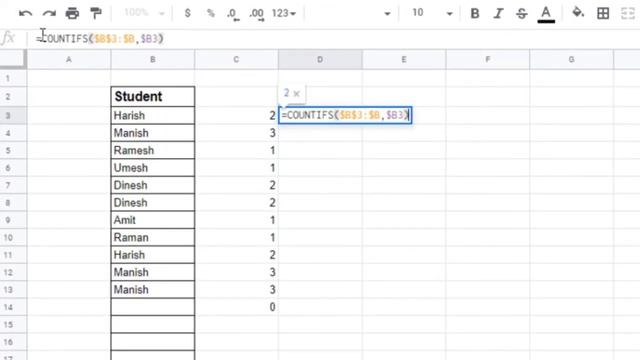Click the Print icon

click(72, 13)
